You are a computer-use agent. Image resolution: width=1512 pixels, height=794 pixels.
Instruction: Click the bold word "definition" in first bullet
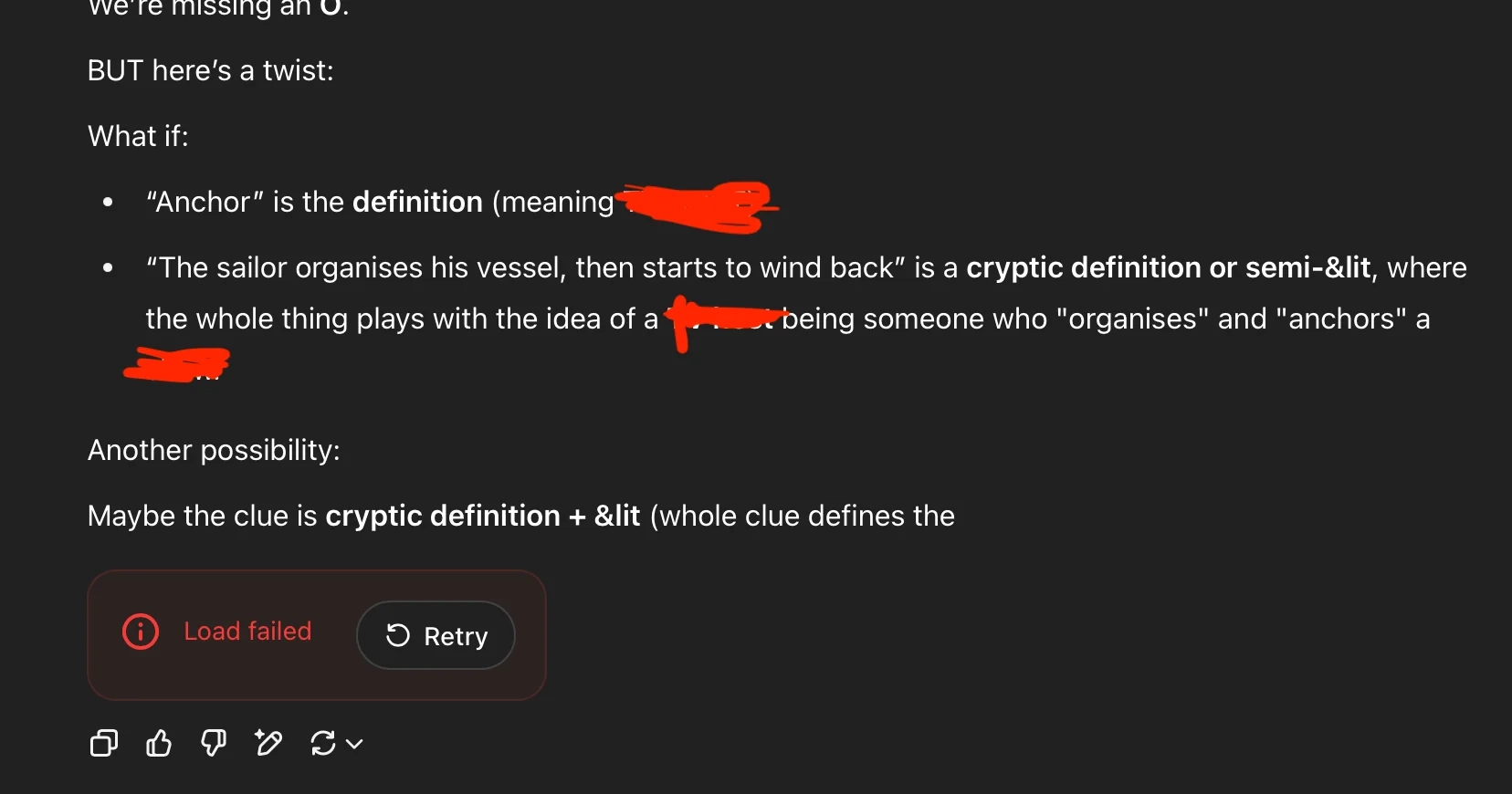(417, 202)
